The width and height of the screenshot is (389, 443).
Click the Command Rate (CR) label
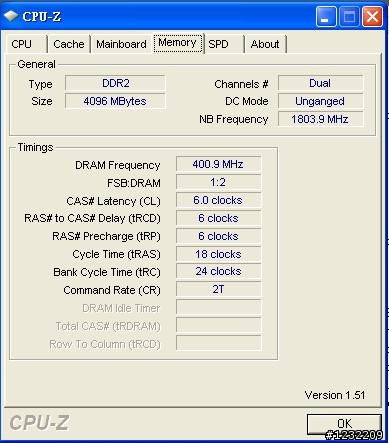point(112,291)
